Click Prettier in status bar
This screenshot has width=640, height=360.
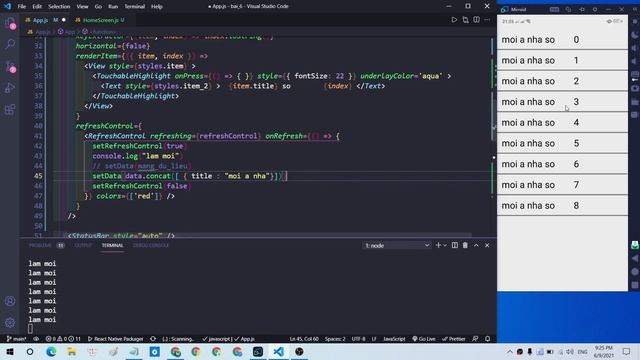[454, 339]
